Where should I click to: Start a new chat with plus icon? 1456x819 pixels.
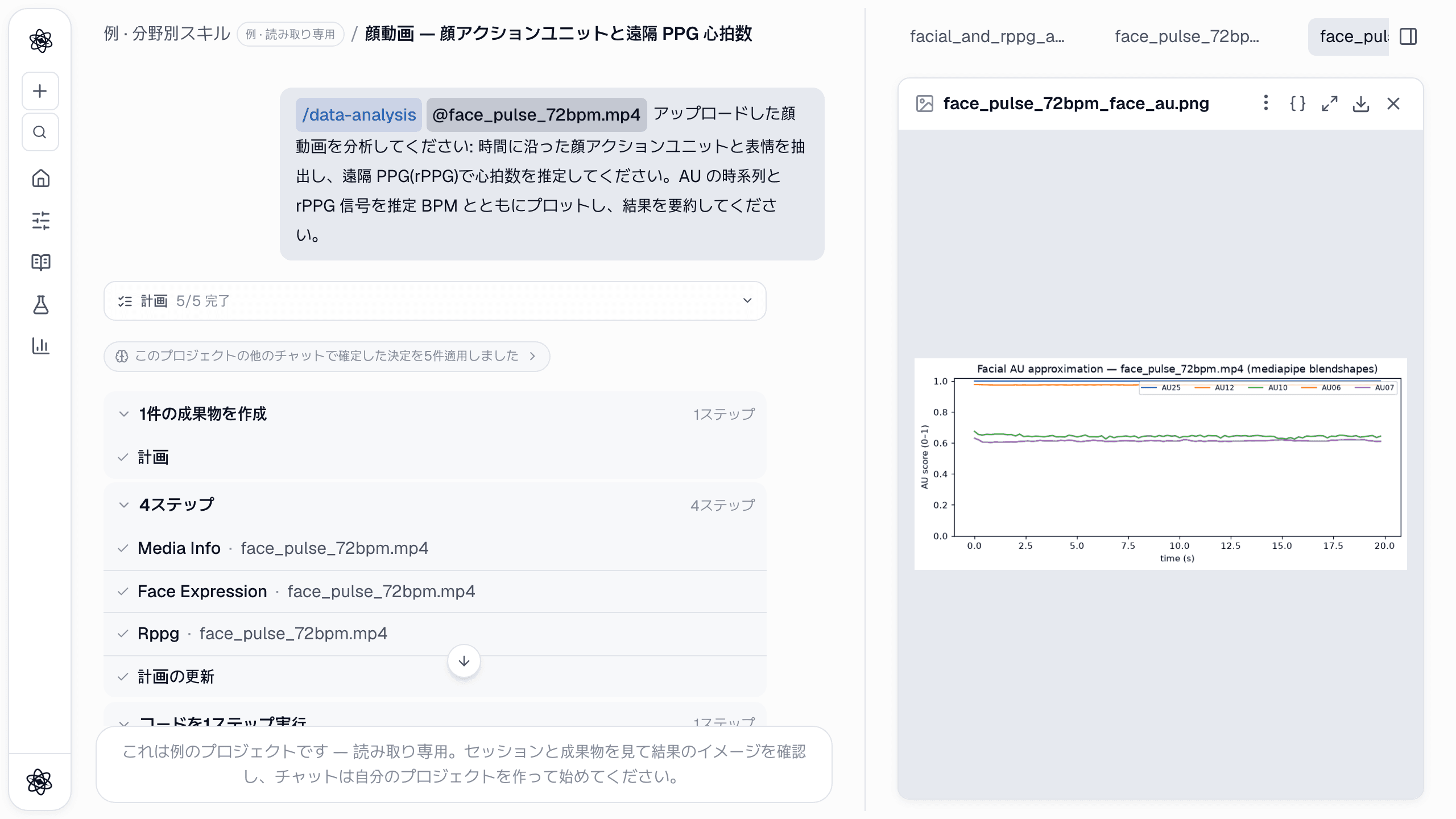coord(40,91)
